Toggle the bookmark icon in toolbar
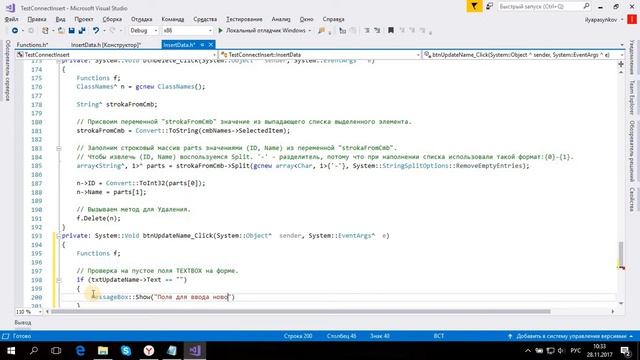The height and width of the screenshot is (360, 640). pos(391,31)
